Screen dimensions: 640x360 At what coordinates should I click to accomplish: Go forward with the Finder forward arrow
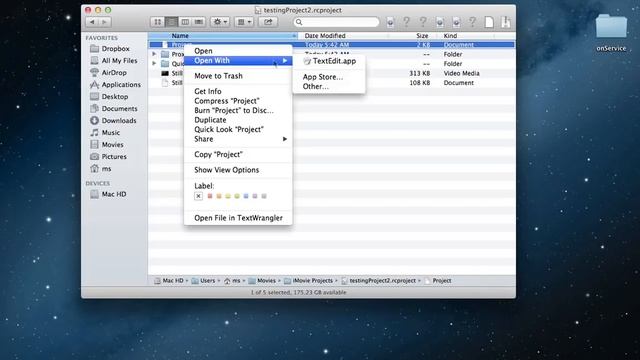[x=104, y=22]
